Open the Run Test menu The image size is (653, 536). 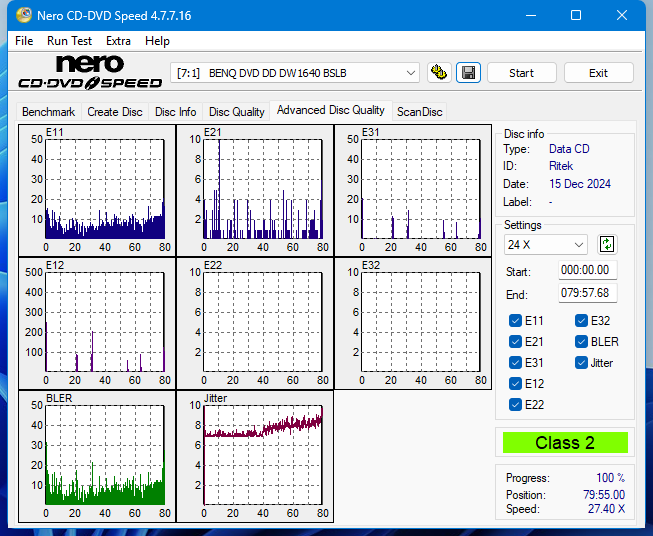pos(69,41)
